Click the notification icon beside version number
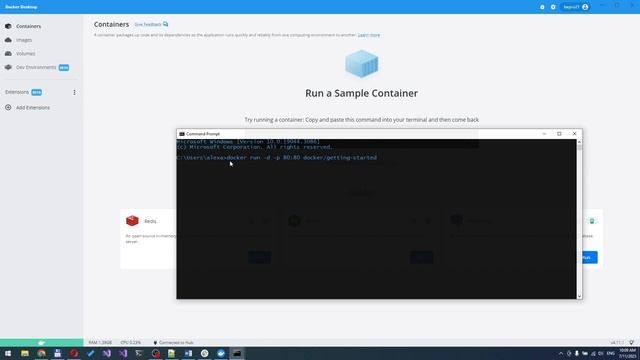640x360 pixels. pyautogui.click(x=631, y=342)
